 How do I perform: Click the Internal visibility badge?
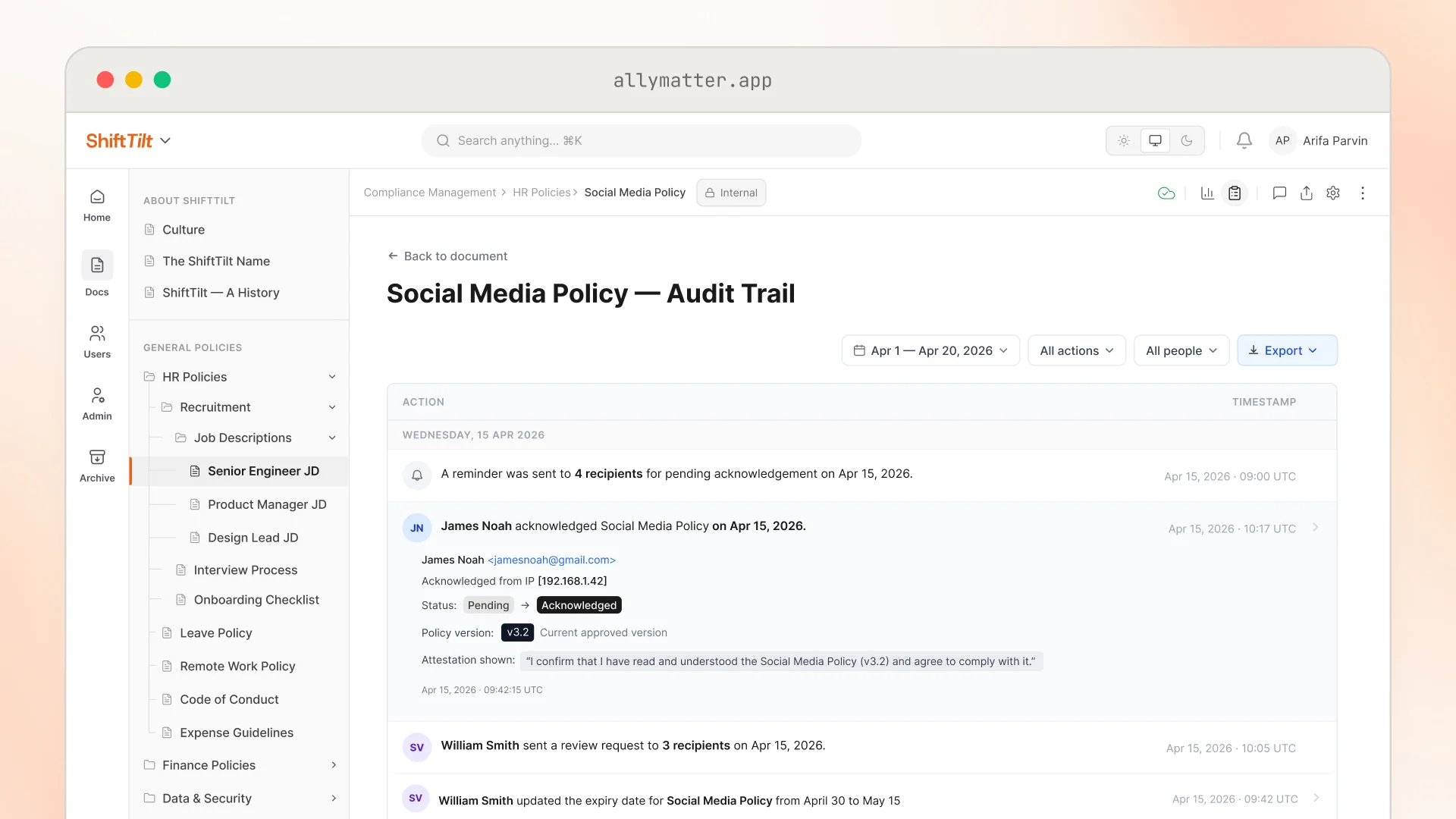[731, 193]
